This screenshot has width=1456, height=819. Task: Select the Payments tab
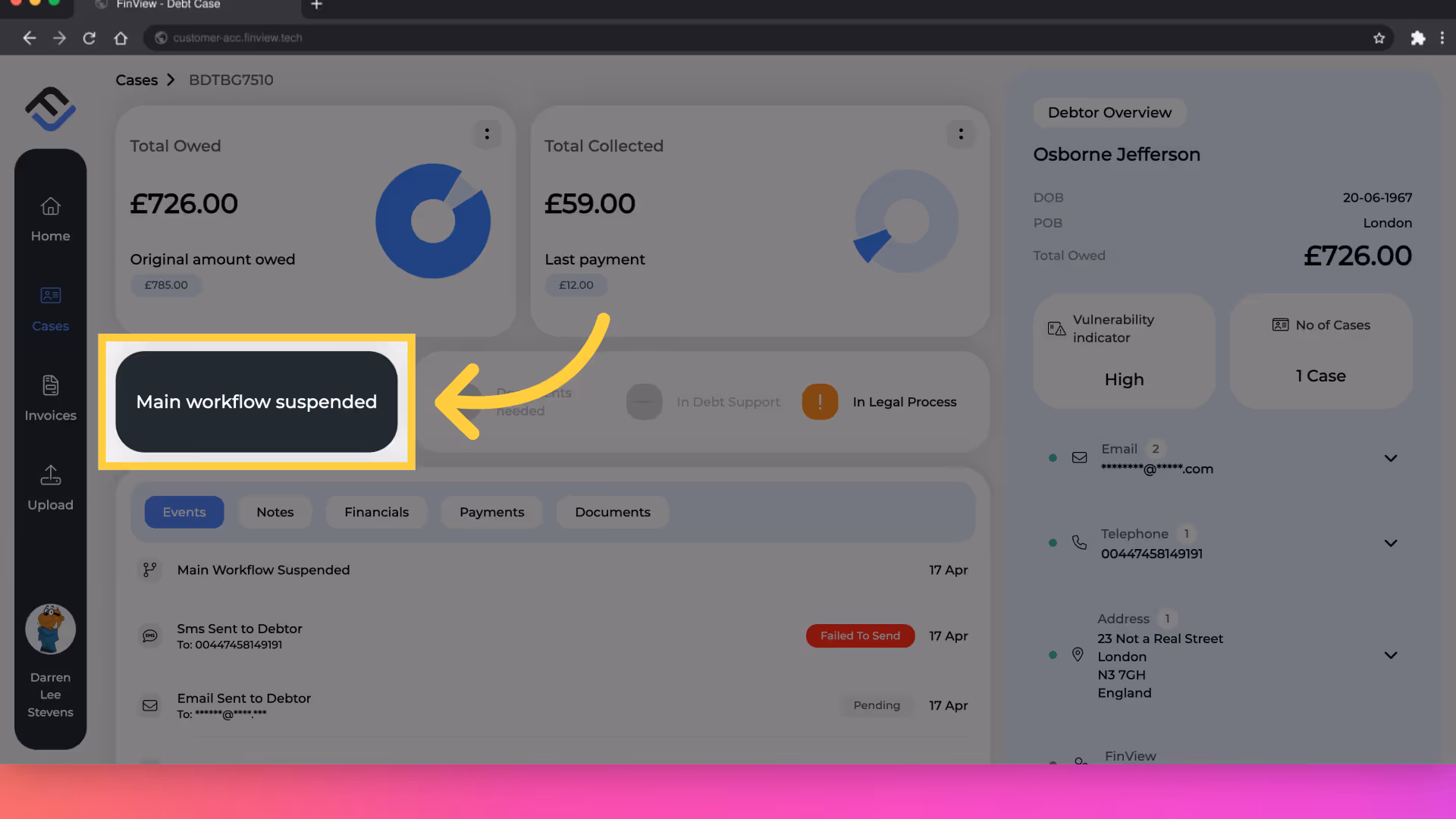491,512
